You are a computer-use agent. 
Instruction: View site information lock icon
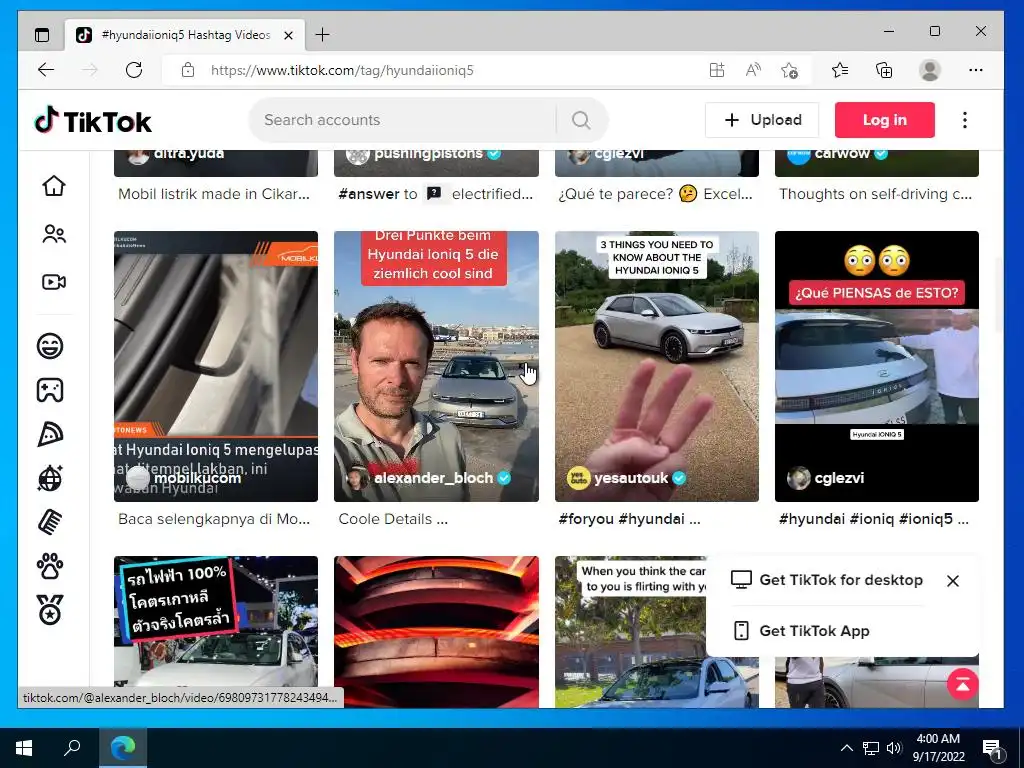(187, 70)
